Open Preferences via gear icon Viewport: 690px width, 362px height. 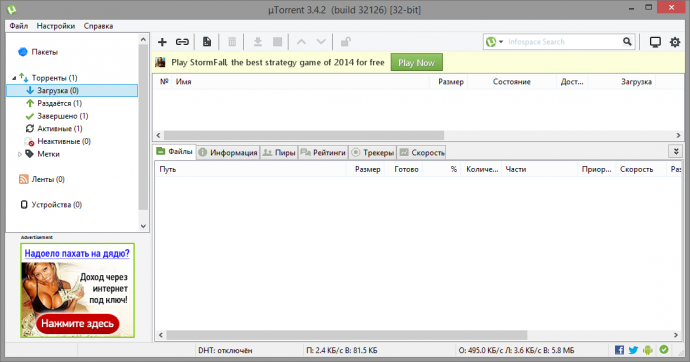675,42
